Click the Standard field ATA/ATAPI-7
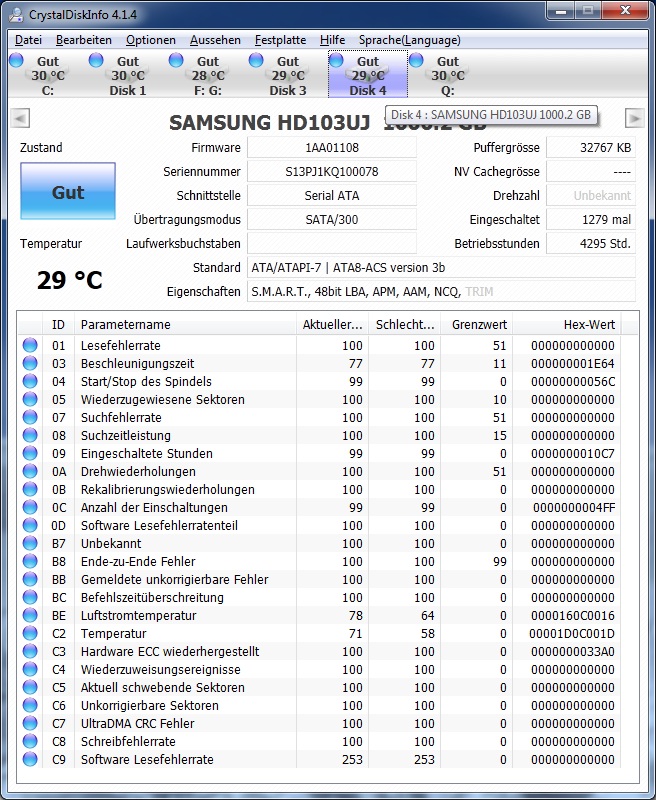This screenshot has width=656, height=800. [x=442, y=267]
